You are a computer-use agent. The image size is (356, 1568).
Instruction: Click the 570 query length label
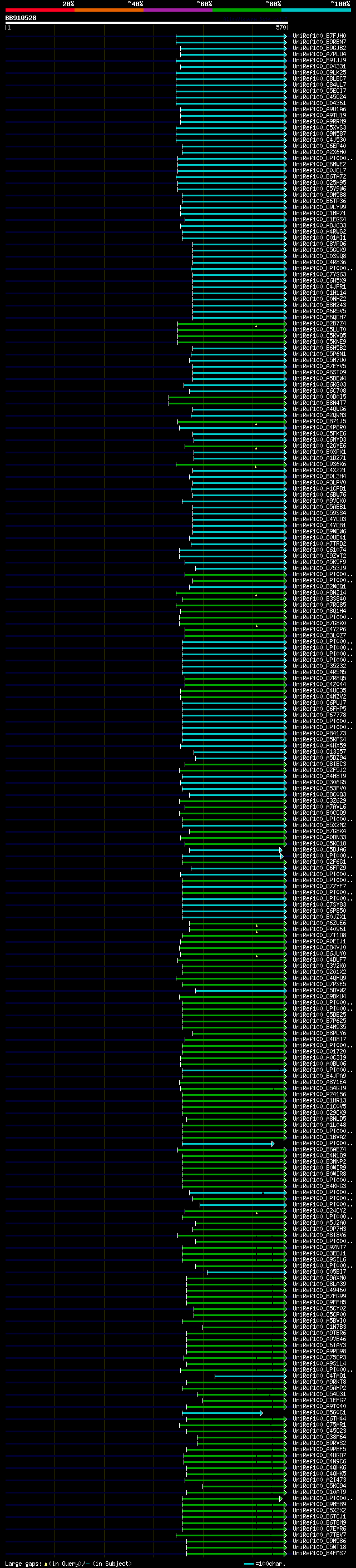280,27
